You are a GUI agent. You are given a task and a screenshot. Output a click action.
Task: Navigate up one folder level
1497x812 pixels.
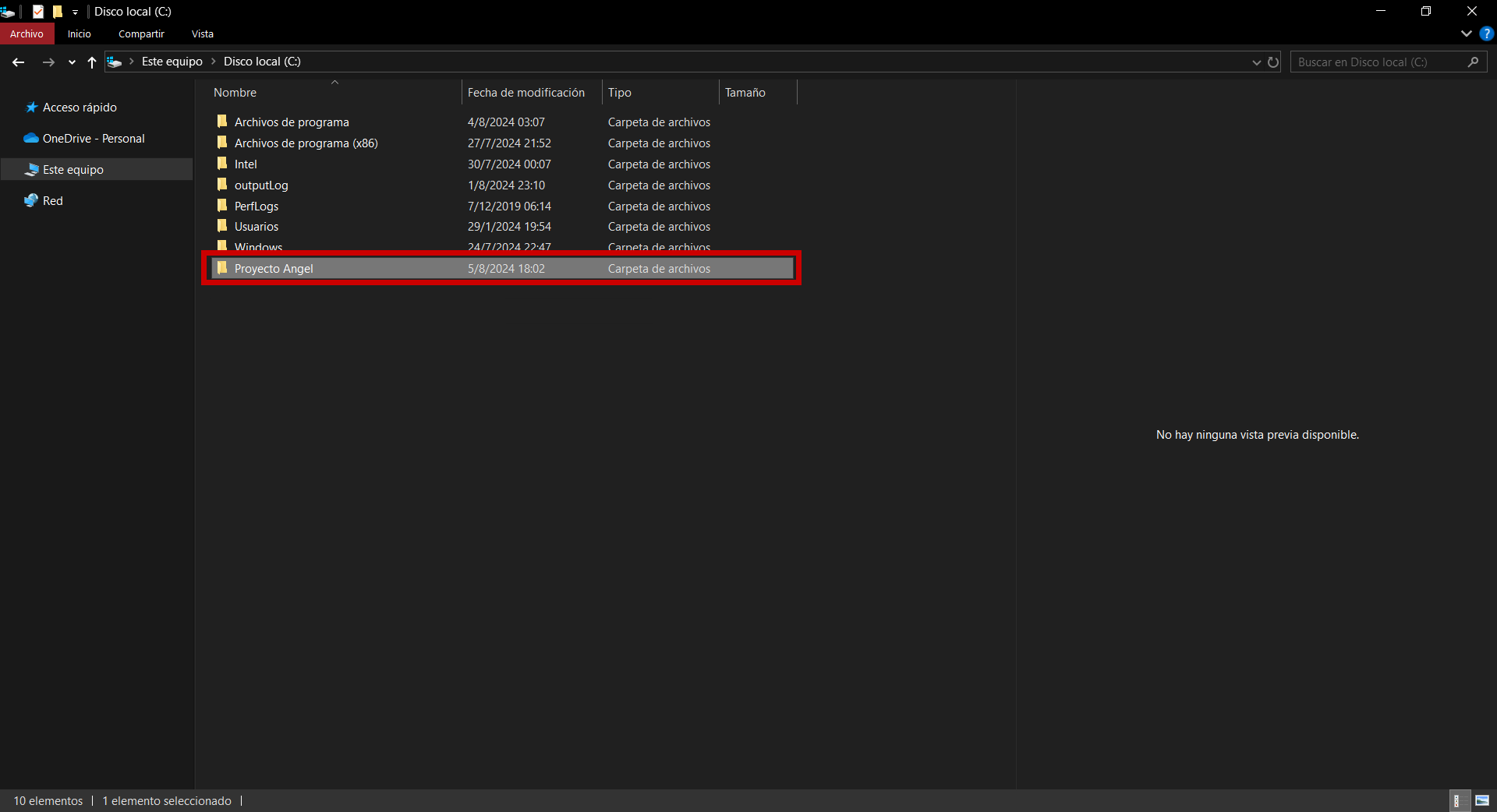[92, 62]
